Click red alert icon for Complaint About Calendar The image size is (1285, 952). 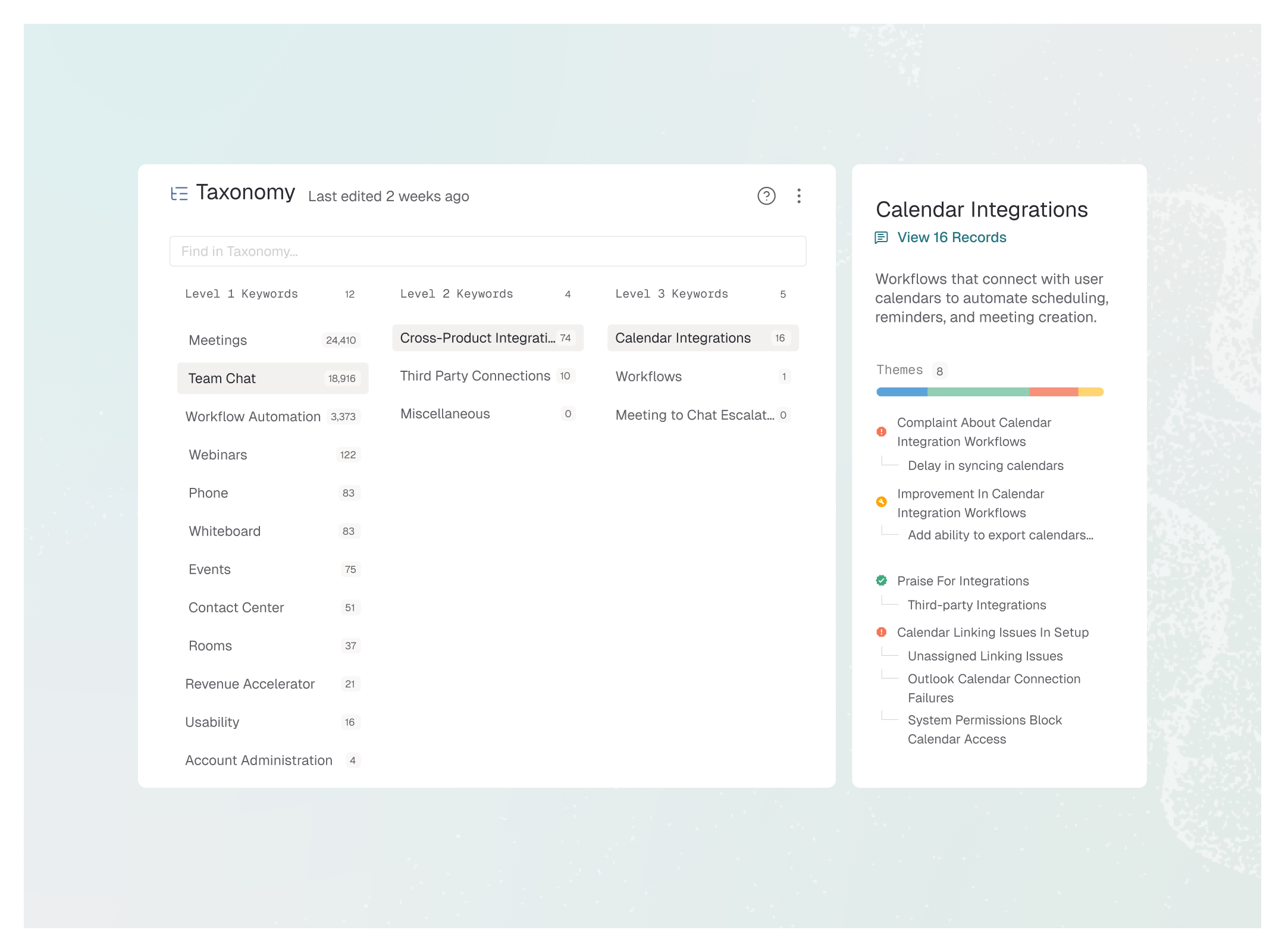coord(882,431)
